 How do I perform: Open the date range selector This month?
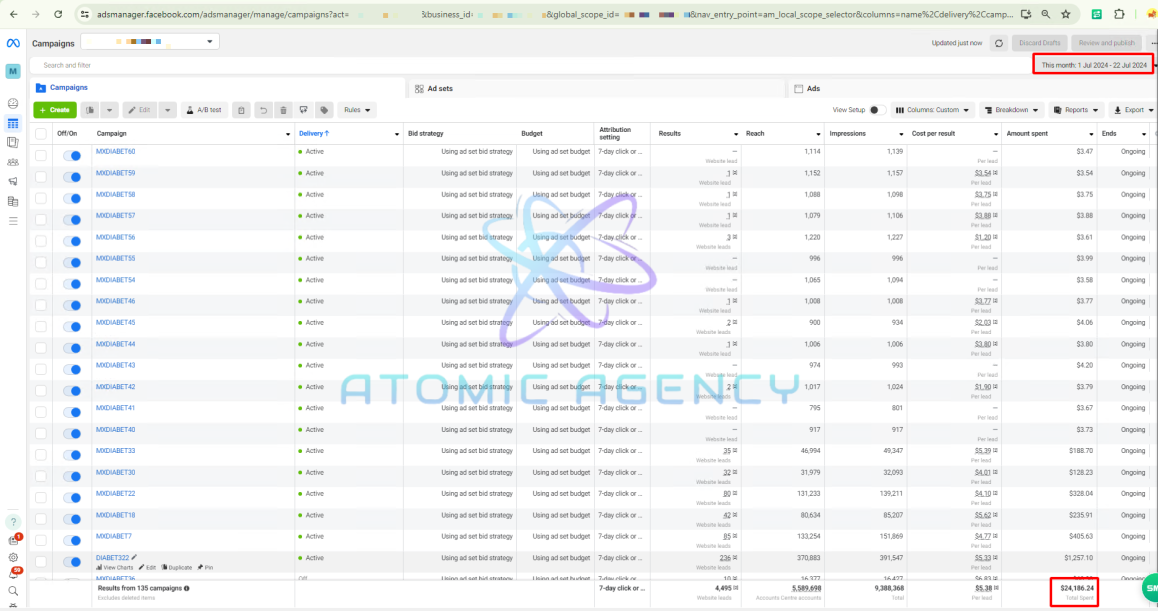pos(1094,65)
